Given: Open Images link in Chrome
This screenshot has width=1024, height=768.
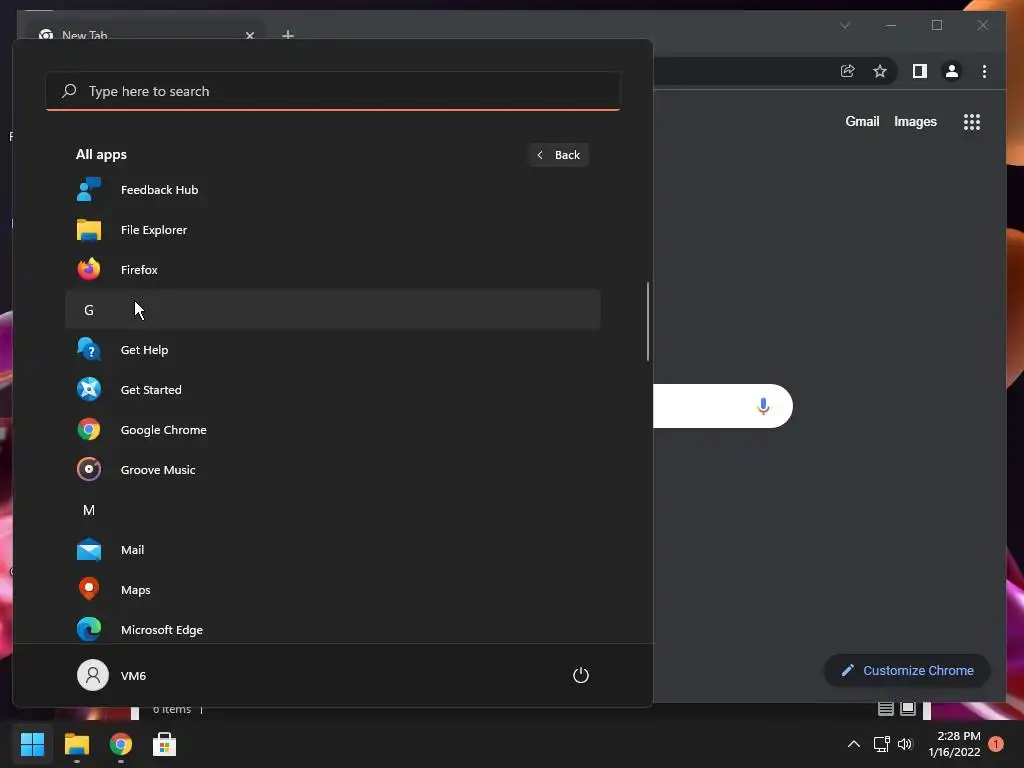Looking at the screenshot, I should [x=915, y=121].
